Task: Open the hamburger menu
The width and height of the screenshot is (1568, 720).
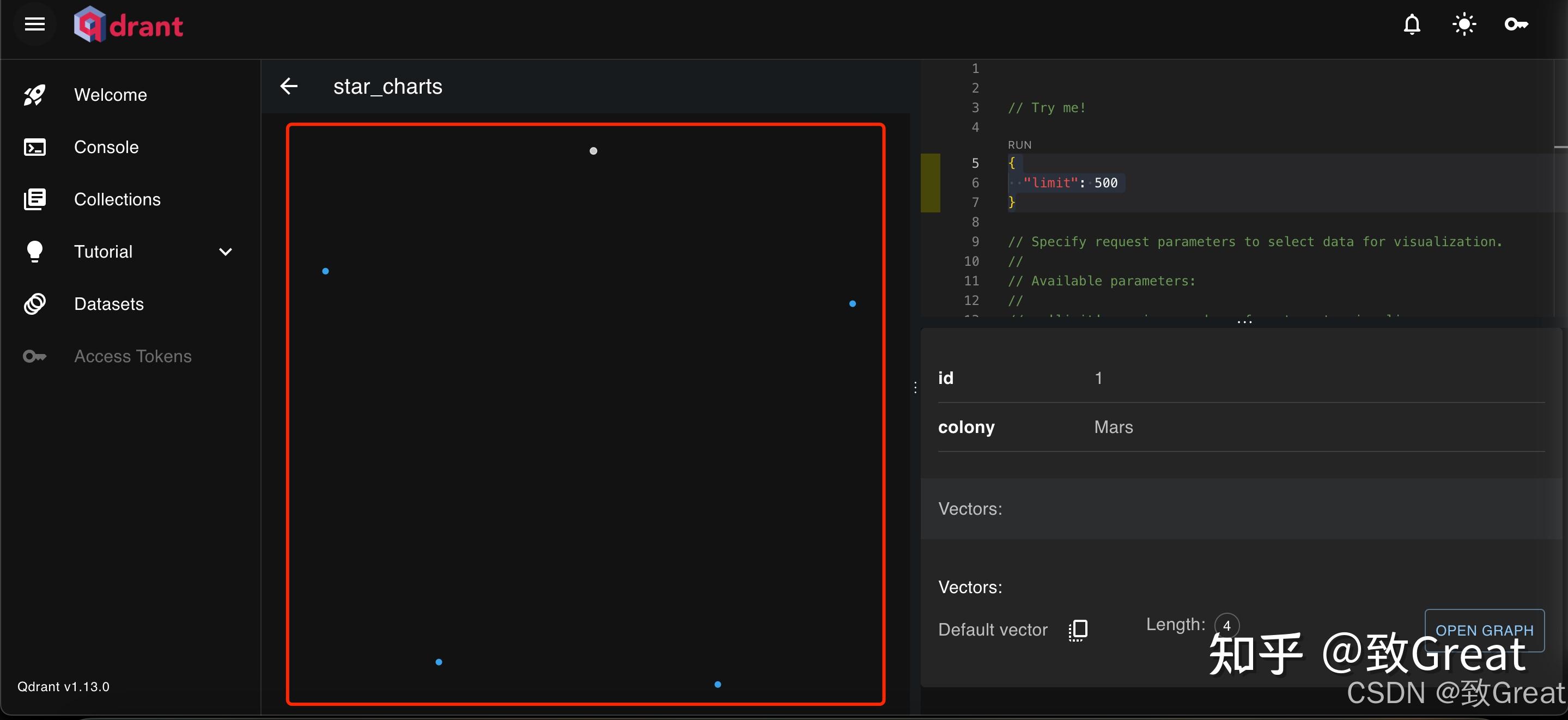Action: click(x=35, y=25)
